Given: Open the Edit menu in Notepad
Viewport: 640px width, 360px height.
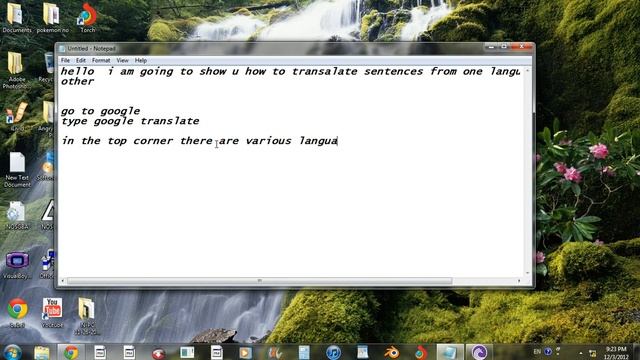Looking at the screenshot, I should [80, 60].
